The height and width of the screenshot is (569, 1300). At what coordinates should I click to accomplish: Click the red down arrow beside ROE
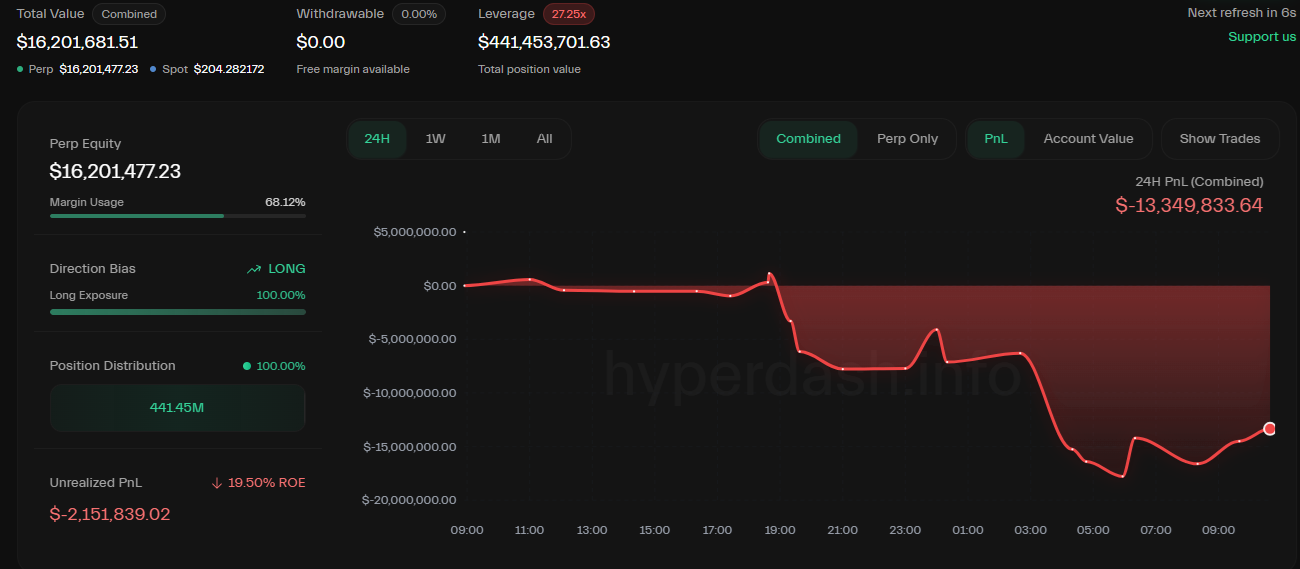217,483
